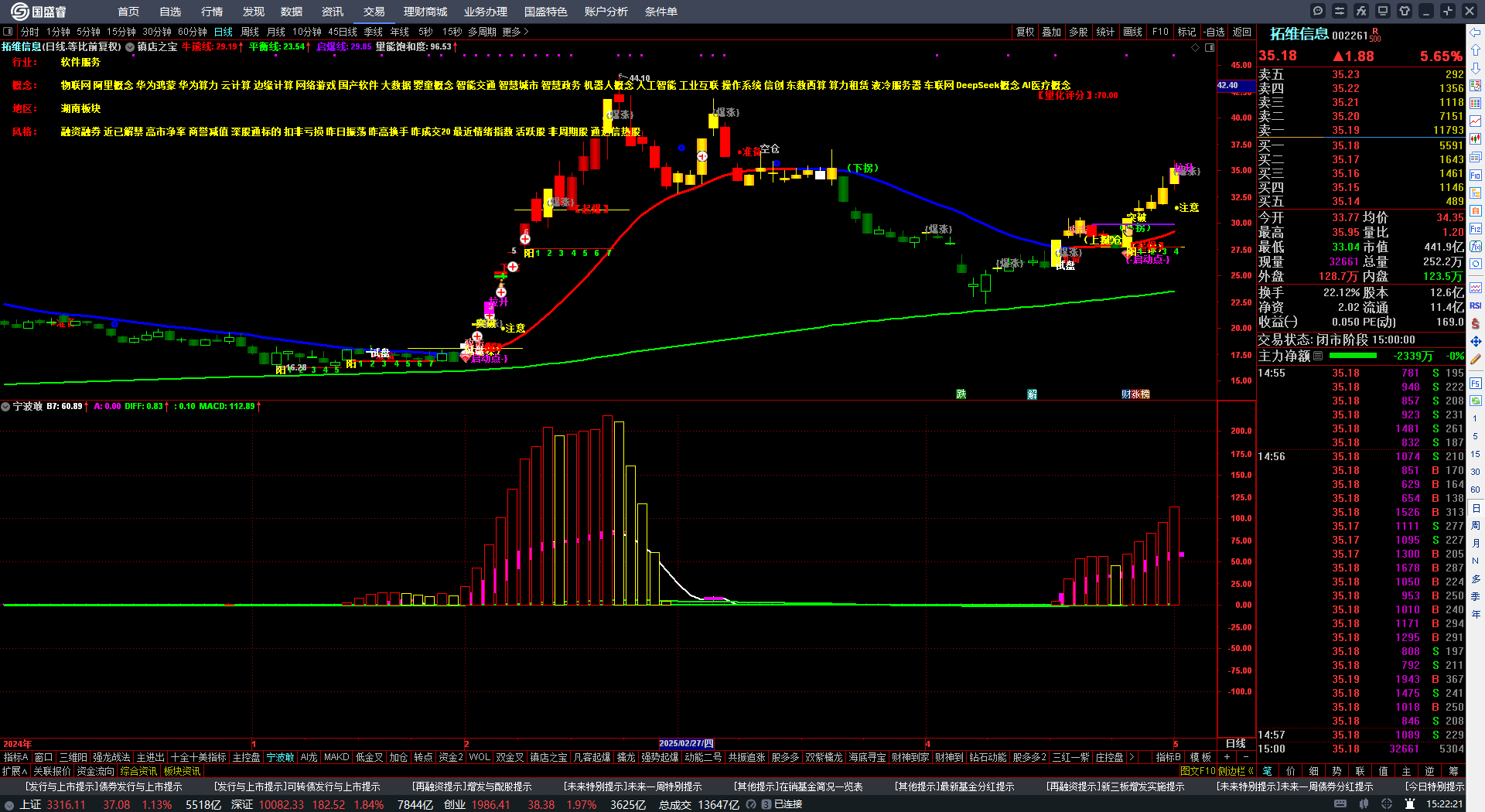Click the 2025/02/27 date marker on timeline
The width and height of the screenshot is (1485, 812).
(x=687, y=743)
